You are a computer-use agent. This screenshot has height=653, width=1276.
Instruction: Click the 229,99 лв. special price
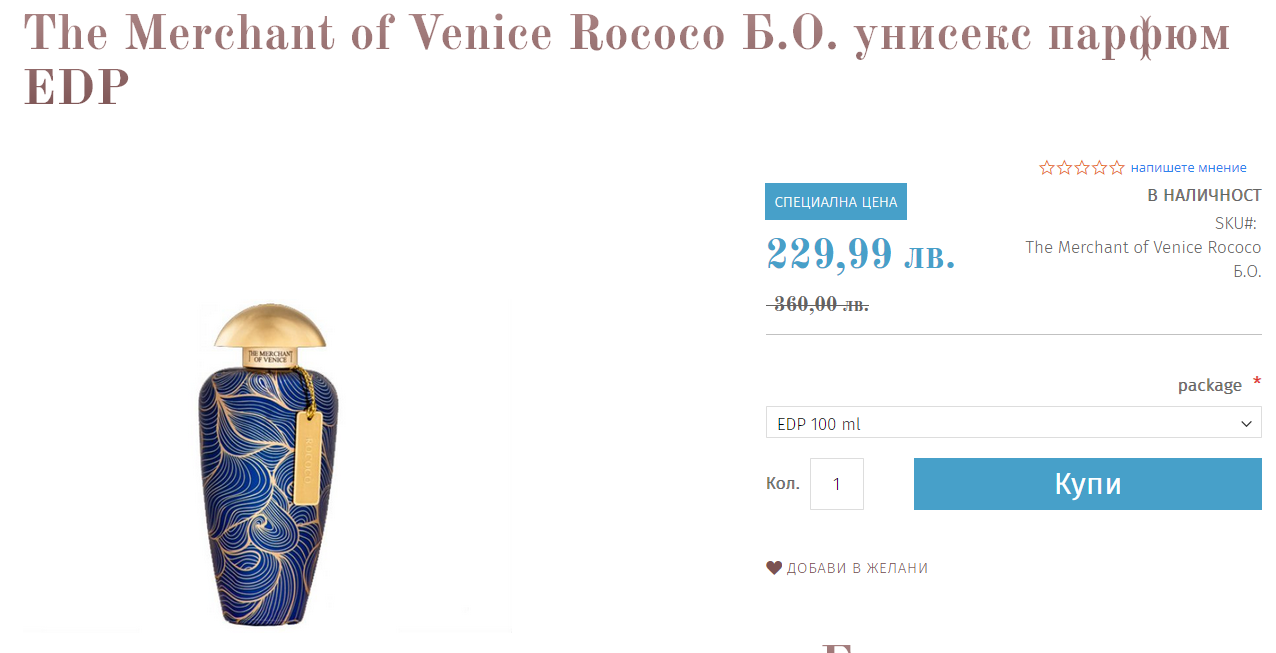pyautogui.click(x=861, y=255)
